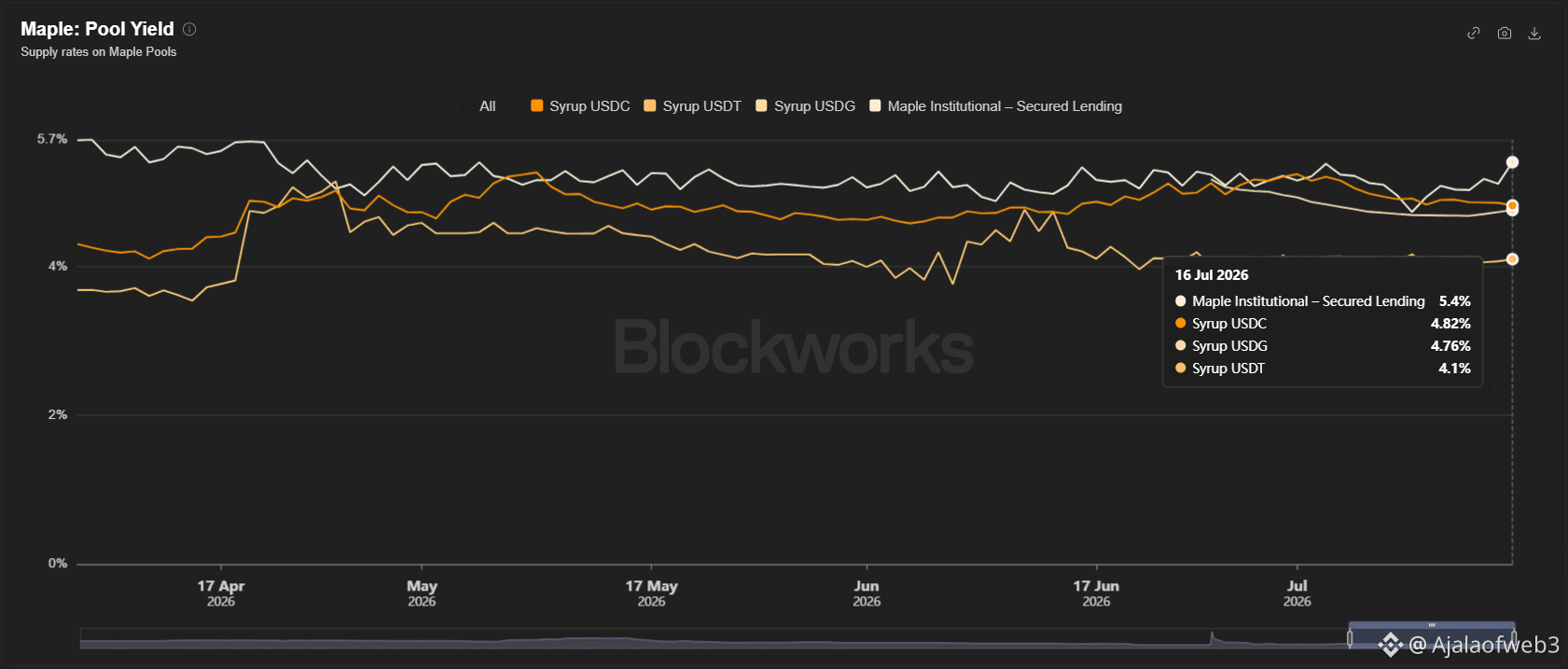Click the 4% y-axis label

point(58,266)
